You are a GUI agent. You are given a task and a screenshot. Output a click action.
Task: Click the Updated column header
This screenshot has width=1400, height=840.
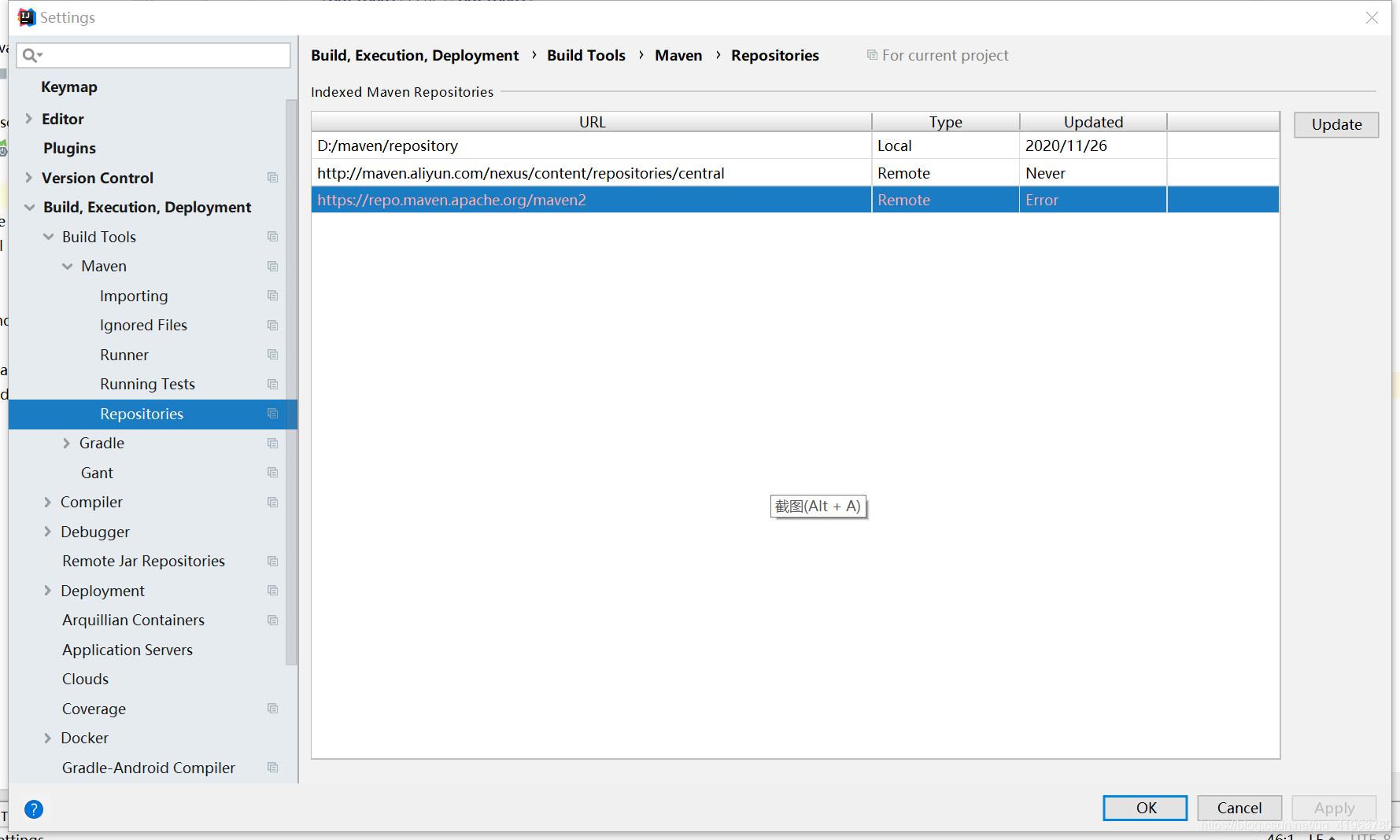pyautogui.click(x=1093, y=122)
